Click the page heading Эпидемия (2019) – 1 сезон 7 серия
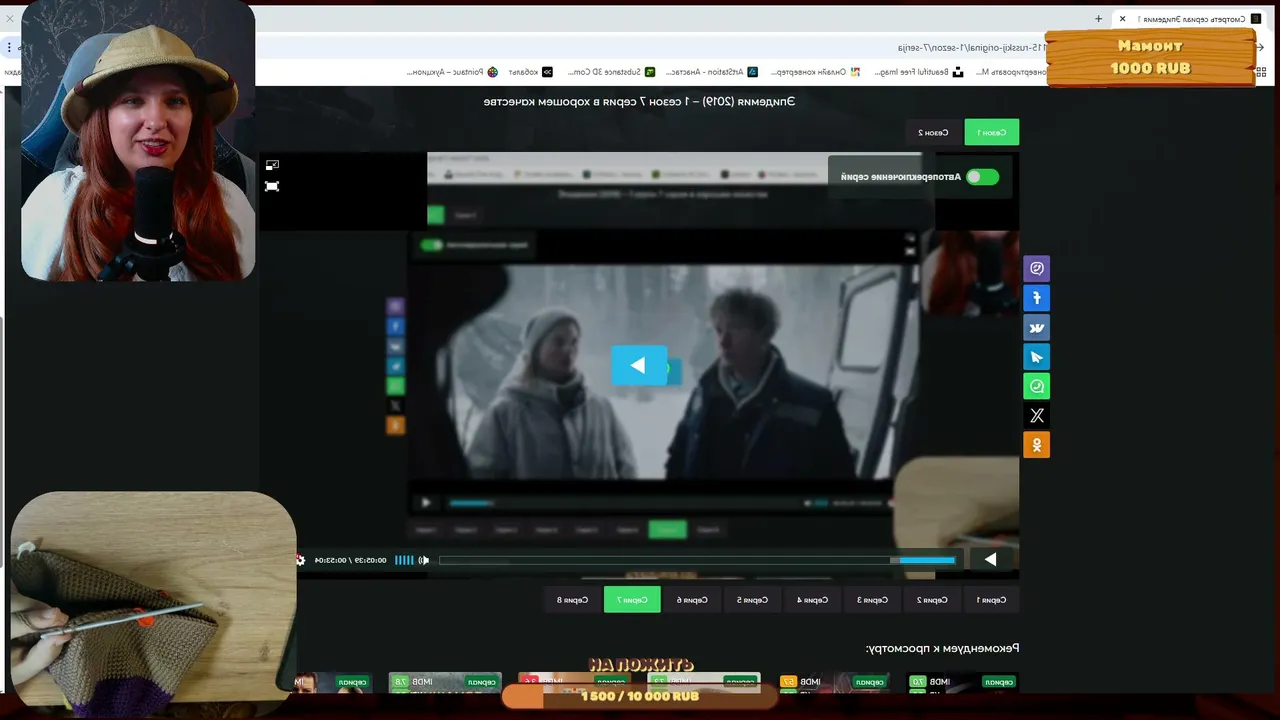 click(639, 101)
